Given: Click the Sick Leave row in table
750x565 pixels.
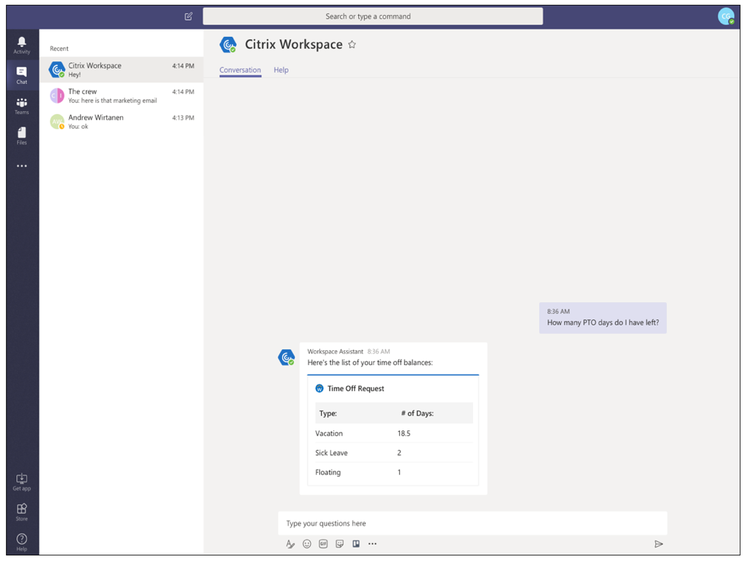Looking at the screenshot, I should tap(394, 453).
